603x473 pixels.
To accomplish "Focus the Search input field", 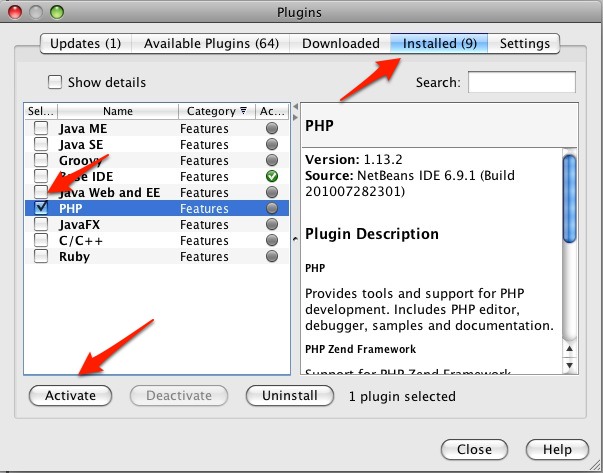I will 522,82.
